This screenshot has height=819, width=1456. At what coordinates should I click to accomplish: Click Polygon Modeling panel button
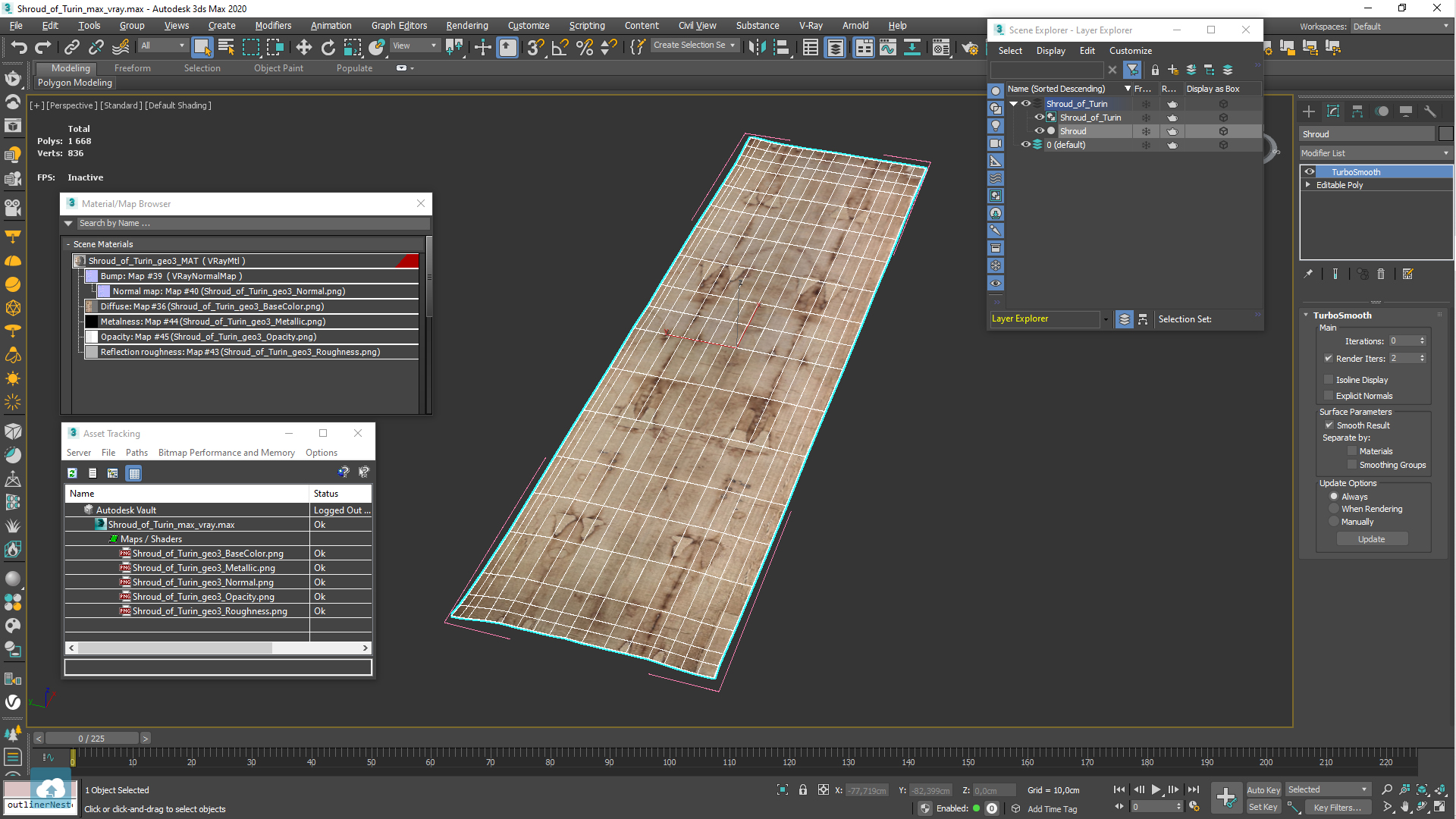75,83
